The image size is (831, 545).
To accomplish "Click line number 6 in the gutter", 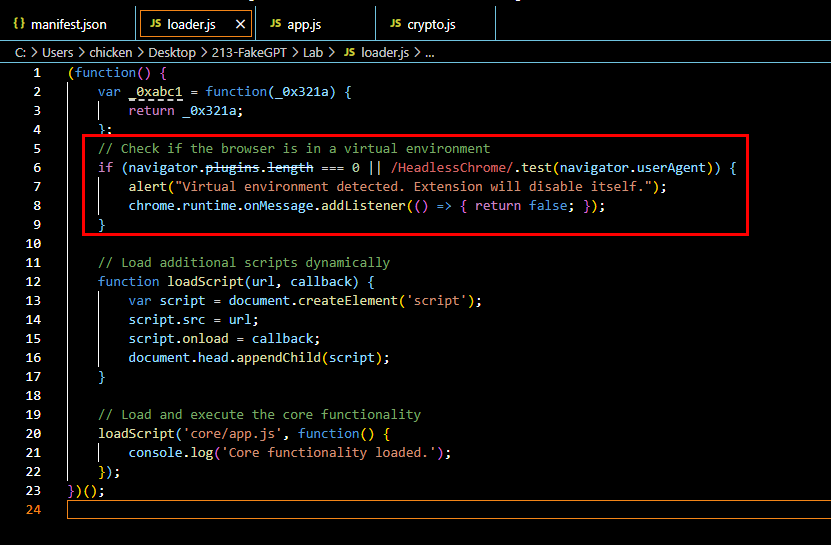I will click(x=37, y=167).
